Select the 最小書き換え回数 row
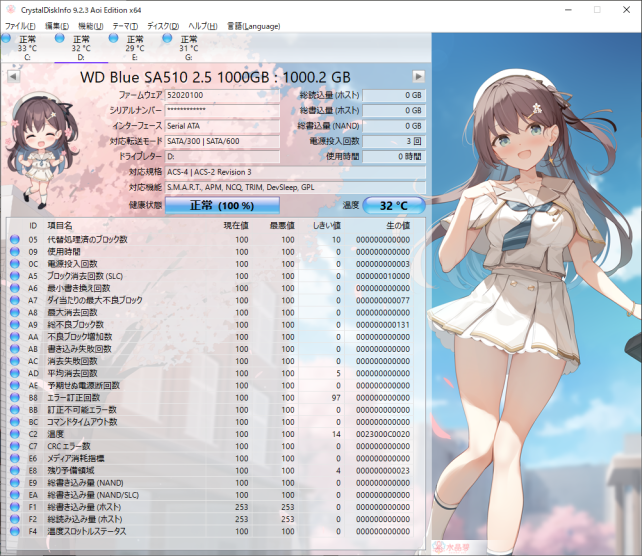This screenshot has width=642, height=556. pos(211,288)
